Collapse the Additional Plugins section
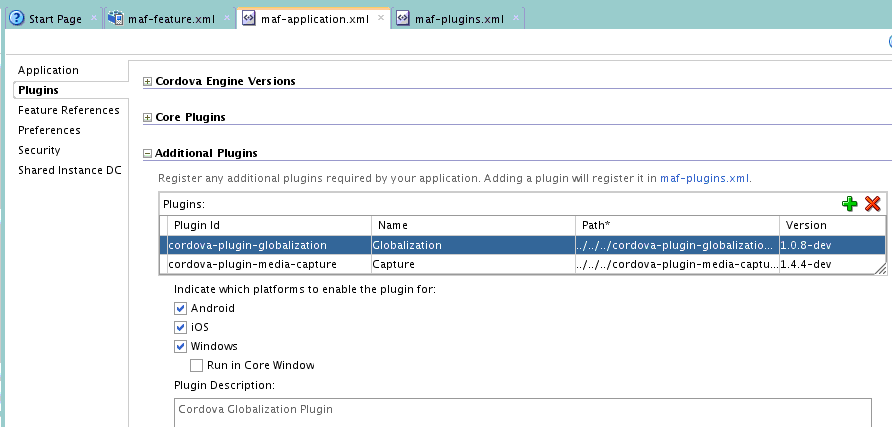This screenshot has width=892, height=427. tap(147, 154)
